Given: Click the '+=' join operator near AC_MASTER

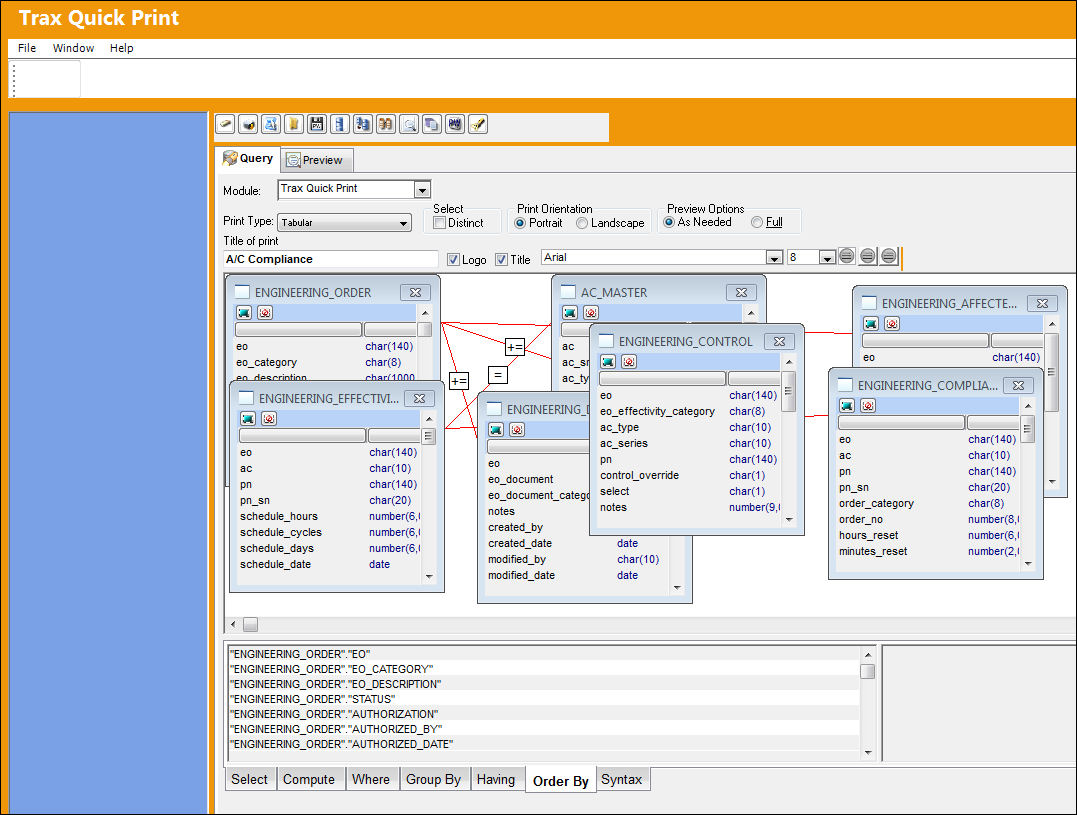Looking at the screenshot, I should tap(515, 347).
